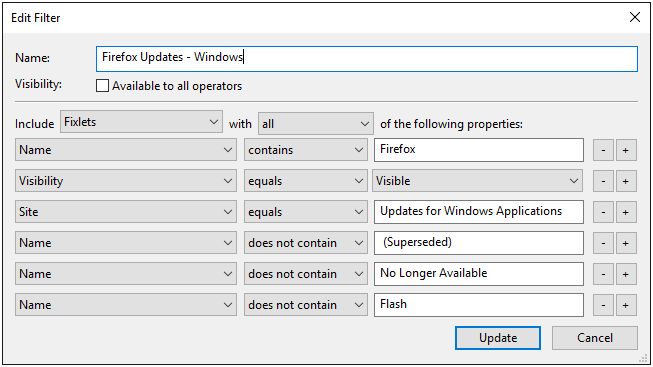Add row after Site condition with plus
Viewport: 653px width, 367px height.
pyautogui.click(x=626, y=212)
